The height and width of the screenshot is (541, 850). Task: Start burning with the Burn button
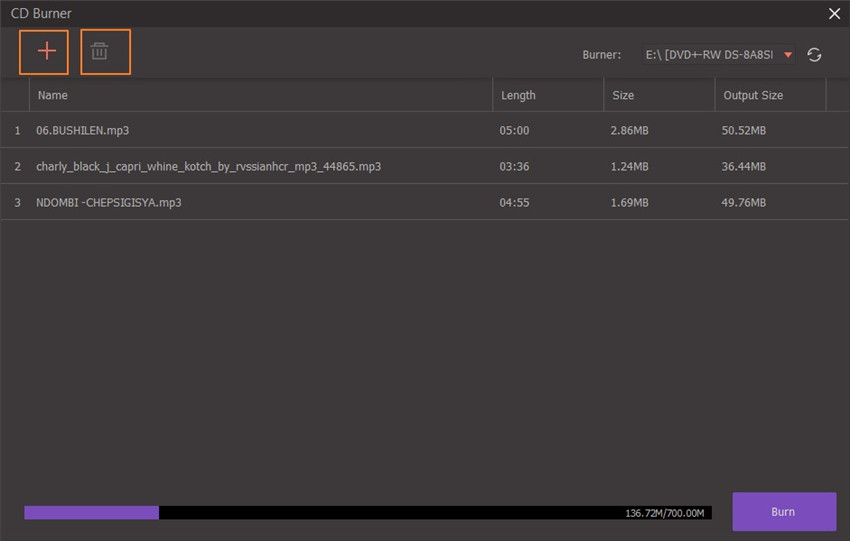(x=783, y=511)
